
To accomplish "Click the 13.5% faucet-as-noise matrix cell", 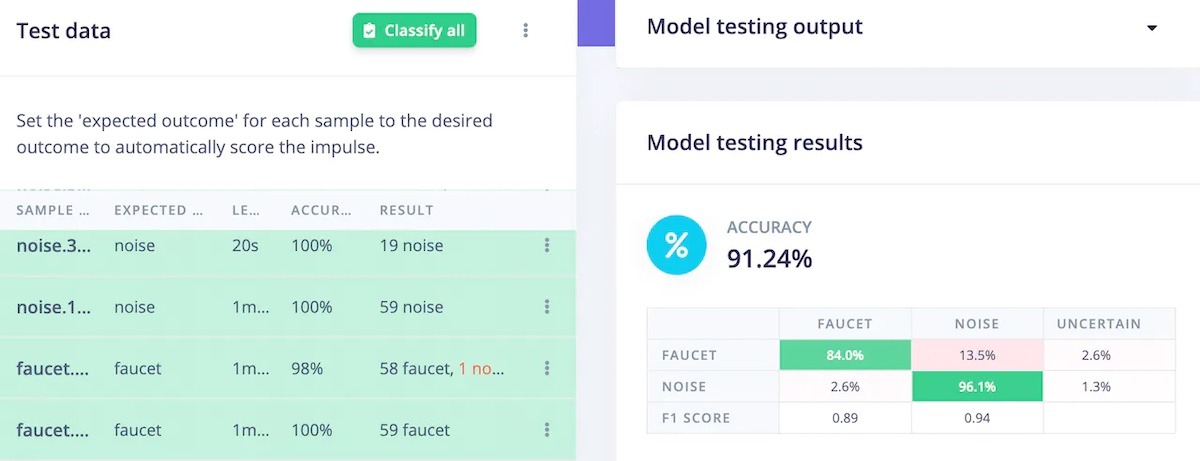I will (976, 355).
